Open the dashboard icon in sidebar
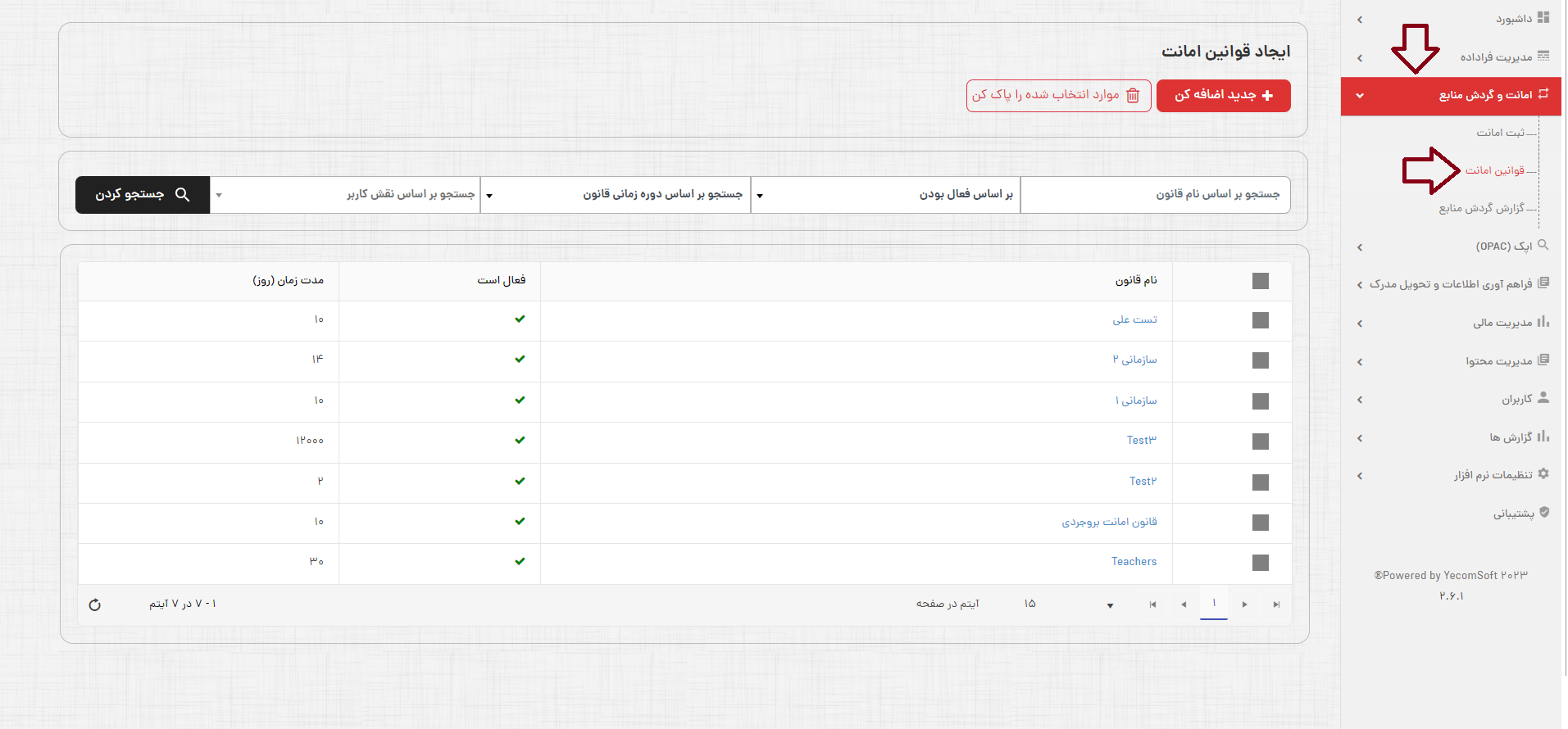The height and width of the screenshot is (729, 1568). 1543,17
